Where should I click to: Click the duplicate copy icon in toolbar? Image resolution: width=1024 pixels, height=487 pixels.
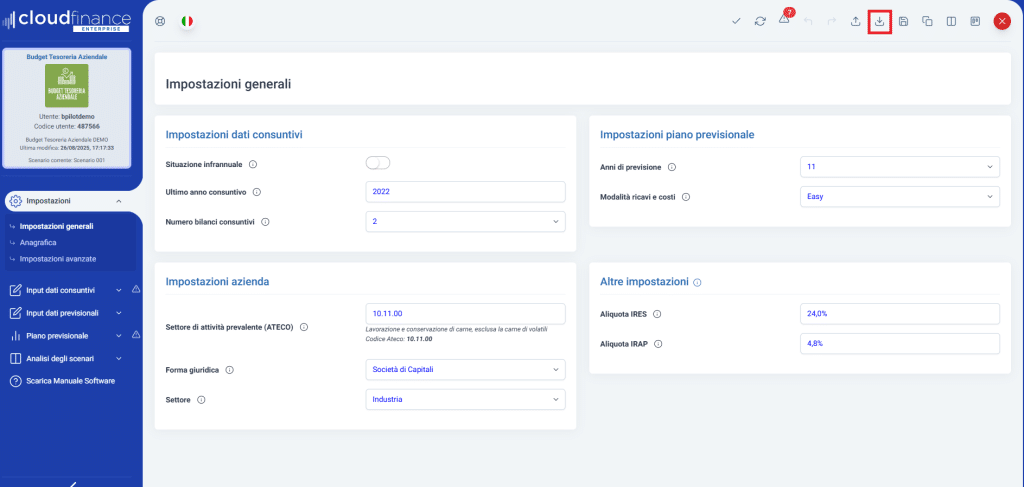click(927, 22)
